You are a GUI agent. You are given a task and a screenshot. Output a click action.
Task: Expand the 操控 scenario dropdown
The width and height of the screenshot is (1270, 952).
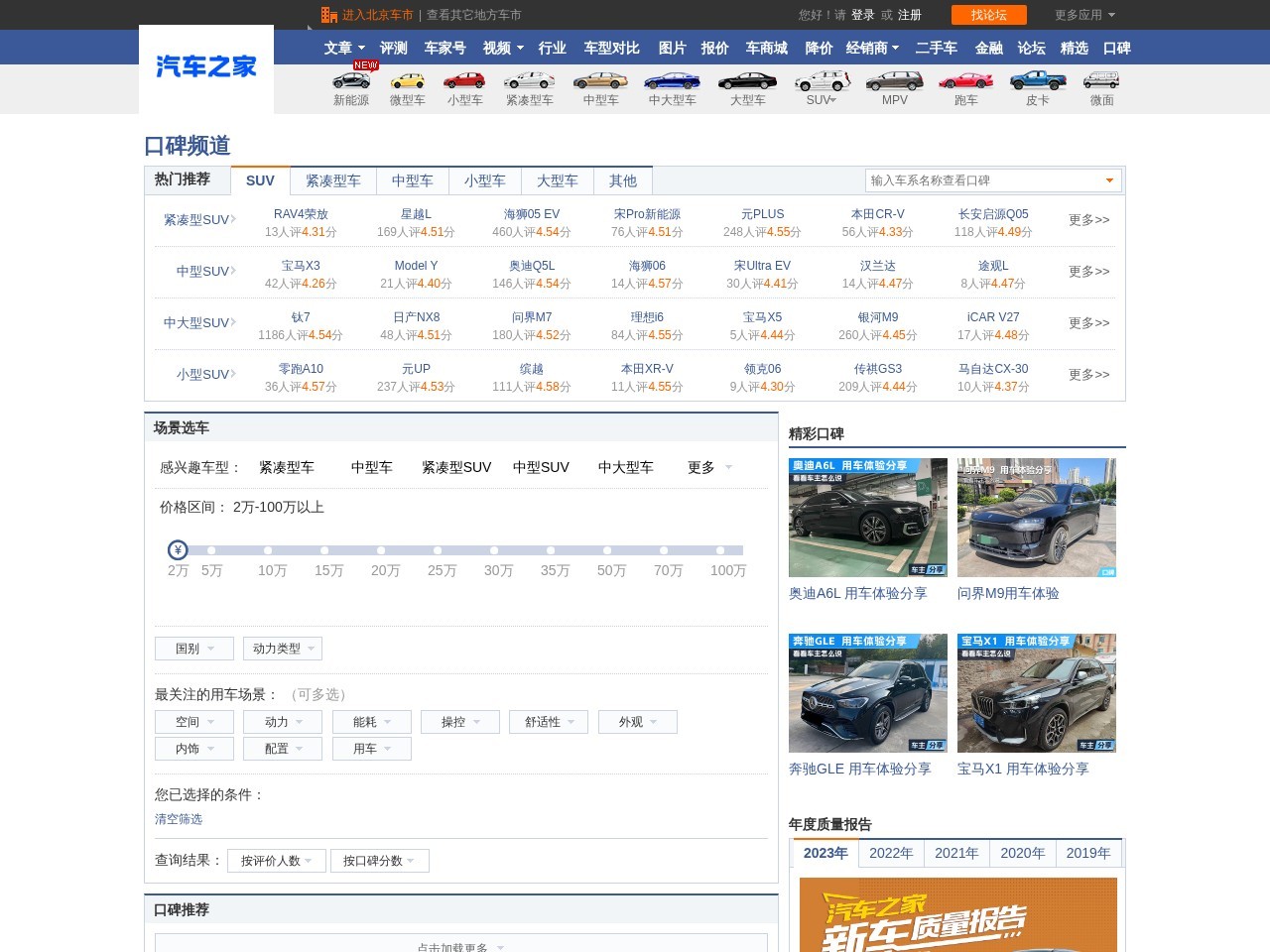tap(460, 722)
